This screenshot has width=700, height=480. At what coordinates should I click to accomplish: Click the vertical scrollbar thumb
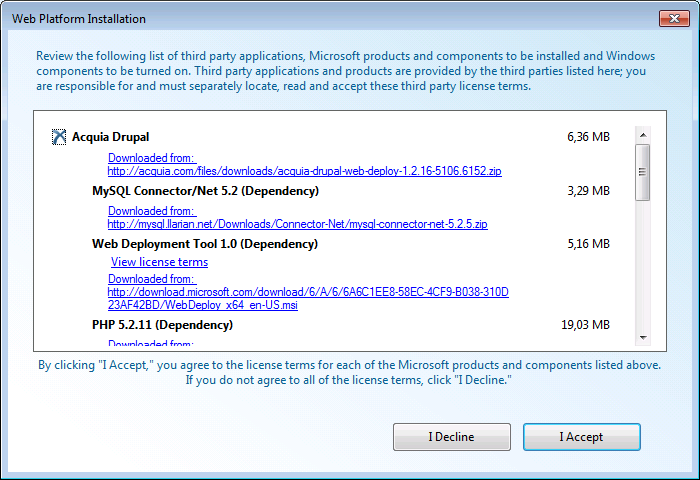coord(643,172)
